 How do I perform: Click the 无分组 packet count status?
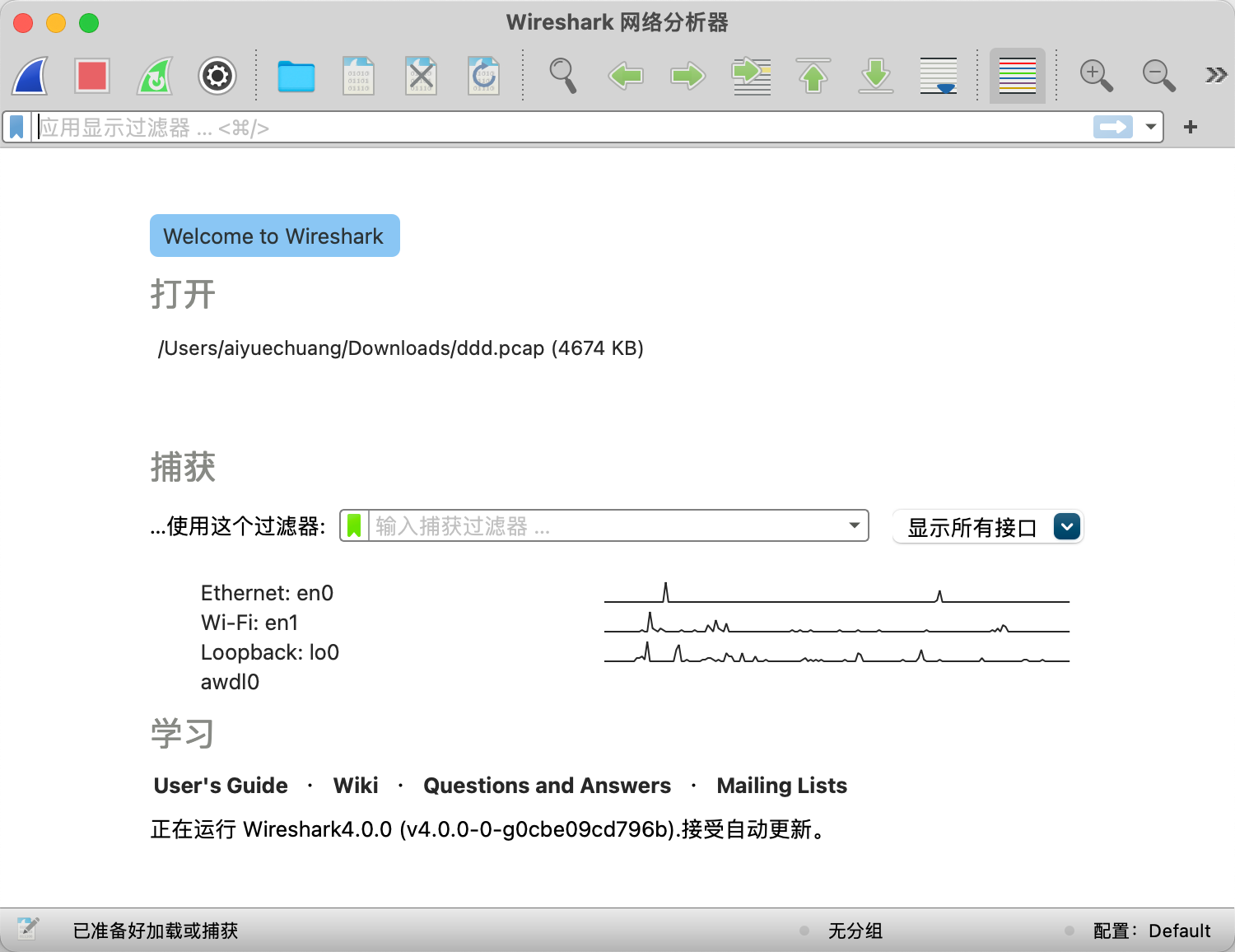(x=855, y=931)
